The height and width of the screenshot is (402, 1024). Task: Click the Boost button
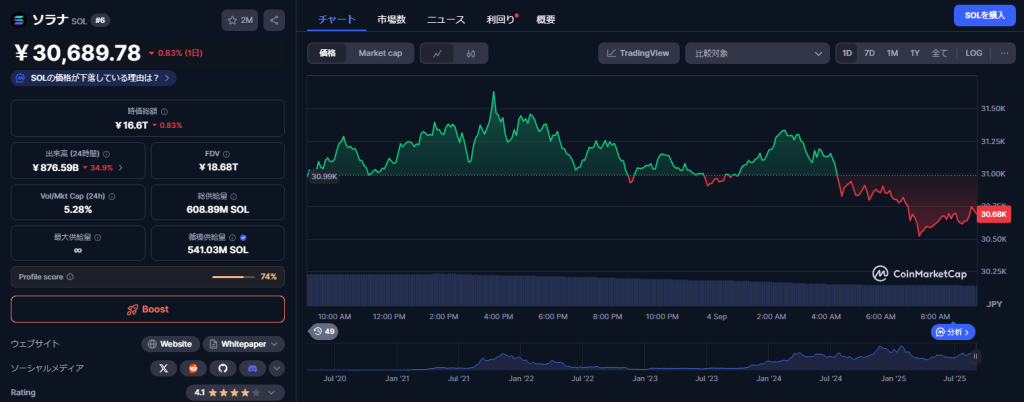148,309
